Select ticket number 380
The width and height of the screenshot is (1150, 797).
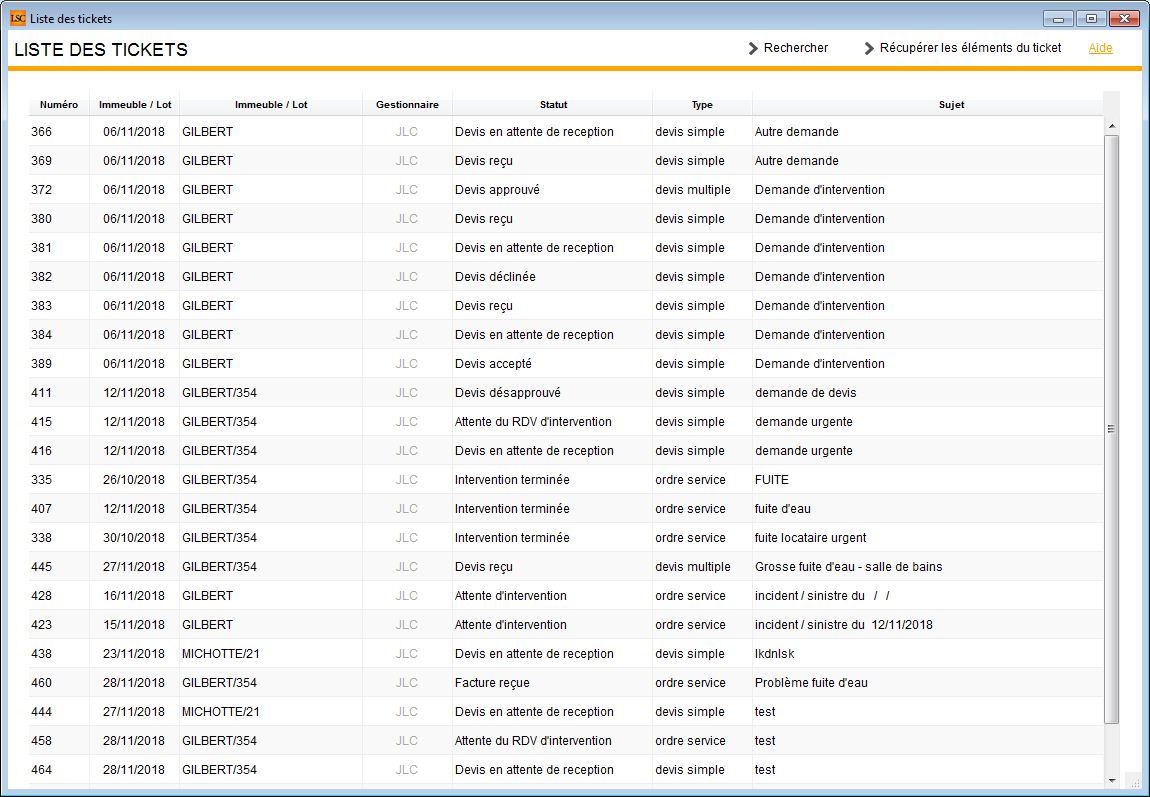42,218
